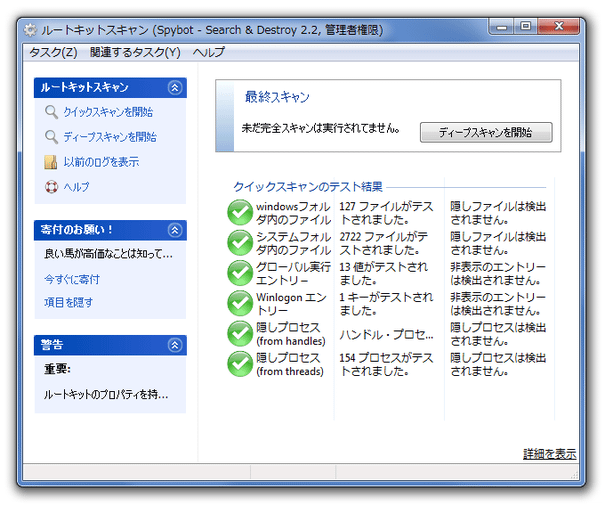
Task: Click the 今すぐに寄付 link
Action: coord(72,279)
